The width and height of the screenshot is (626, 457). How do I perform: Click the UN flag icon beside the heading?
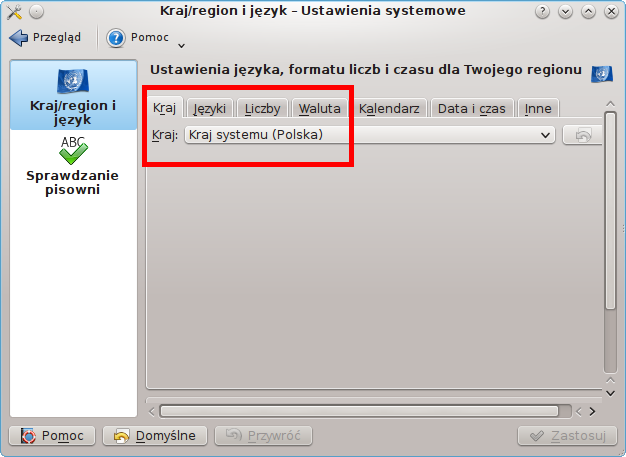[x=602, y=74]
